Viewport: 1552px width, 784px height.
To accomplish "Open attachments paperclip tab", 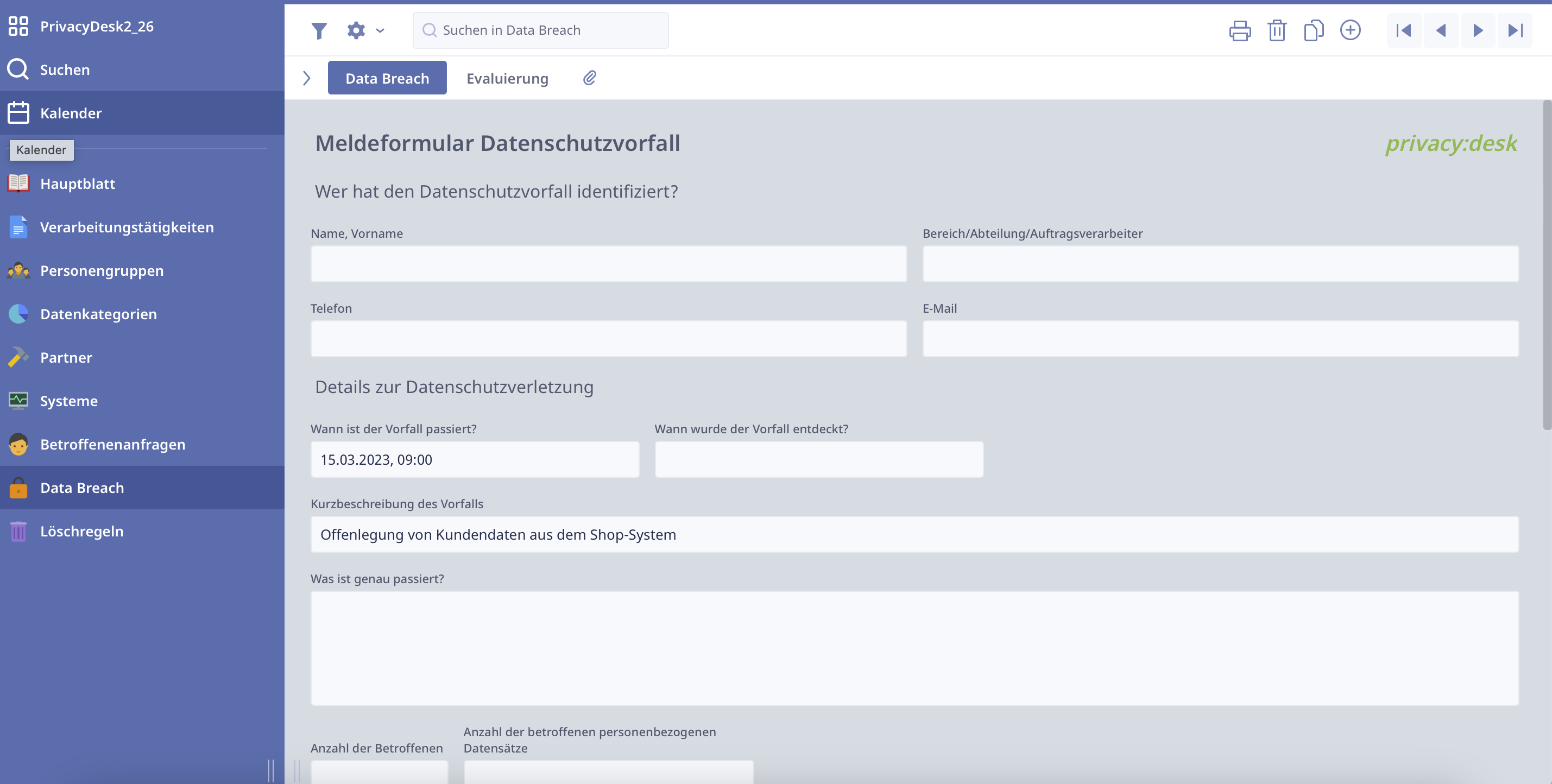I will click(589, 78).
